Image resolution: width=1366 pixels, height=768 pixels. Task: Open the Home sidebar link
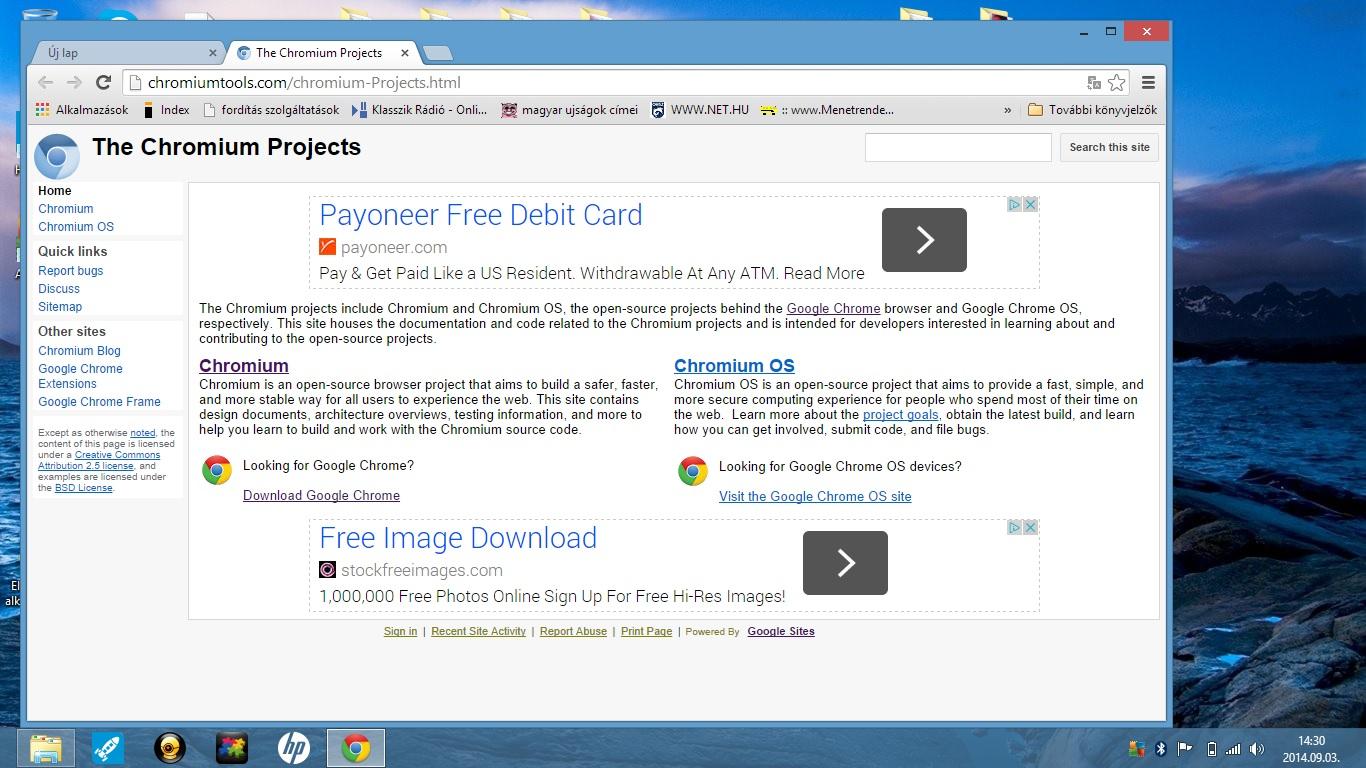click(55, 191)
